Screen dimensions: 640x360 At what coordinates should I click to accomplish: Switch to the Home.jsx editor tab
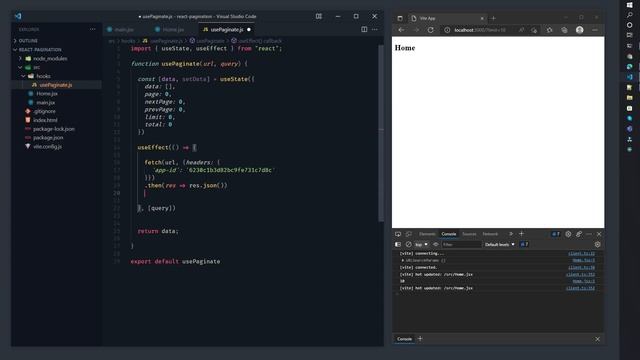(x=169, y=29)
